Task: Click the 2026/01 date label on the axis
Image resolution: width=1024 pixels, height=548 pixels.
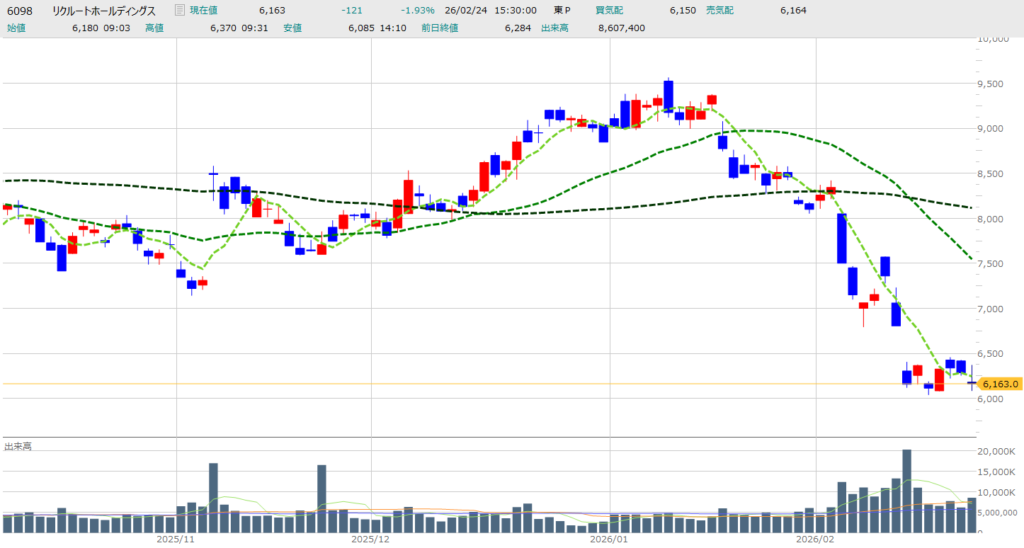Action: coord(607,538)
